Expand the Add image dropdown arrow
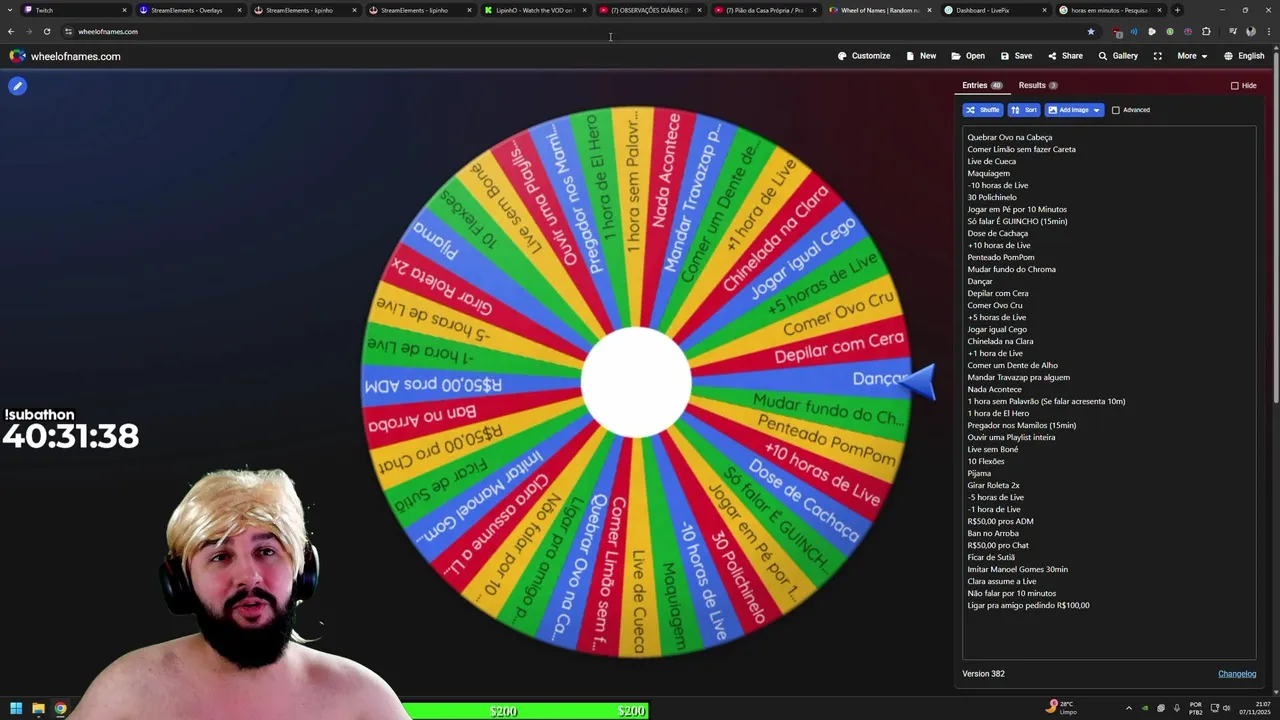The image size is (1280, 720). 1097,110
